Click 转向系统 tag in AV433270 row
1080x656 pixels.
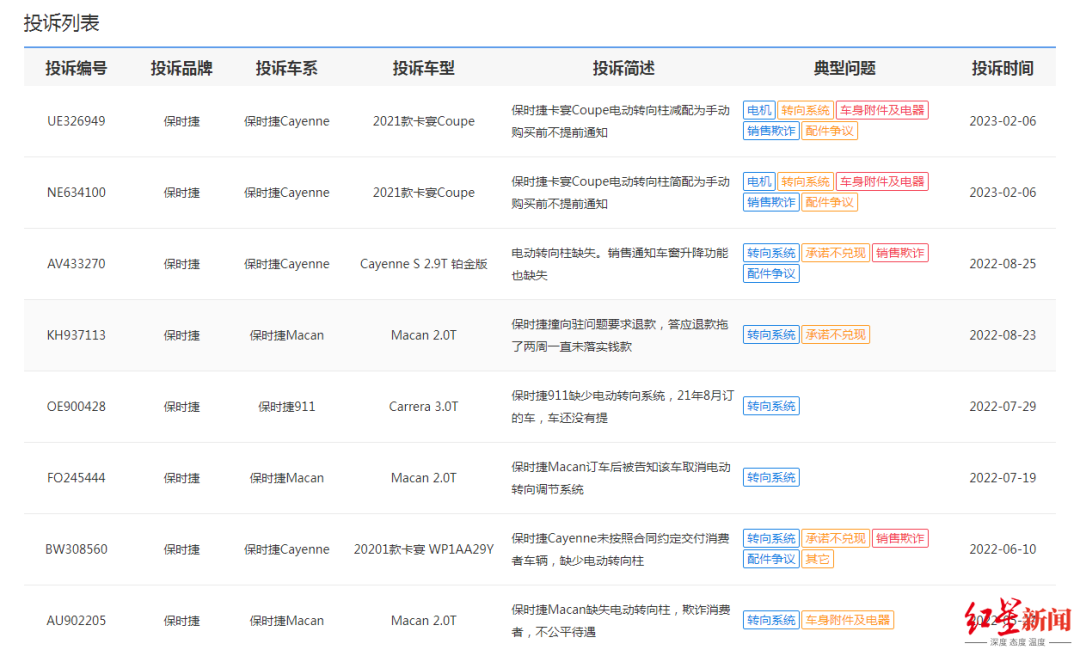(771, 253)
